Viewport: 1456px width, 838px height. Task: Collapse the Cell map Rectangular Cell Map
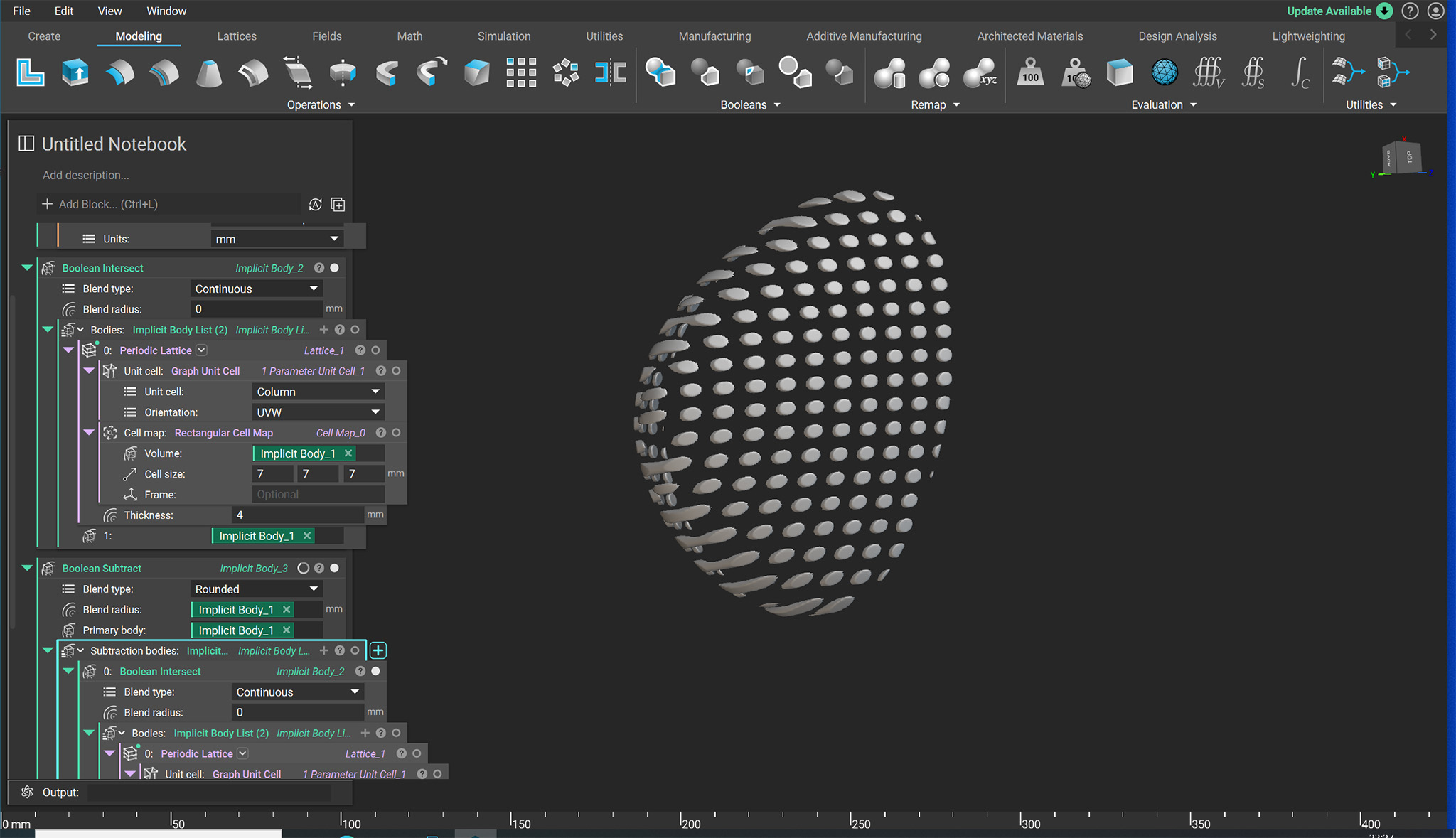click(x=89, y=433)
